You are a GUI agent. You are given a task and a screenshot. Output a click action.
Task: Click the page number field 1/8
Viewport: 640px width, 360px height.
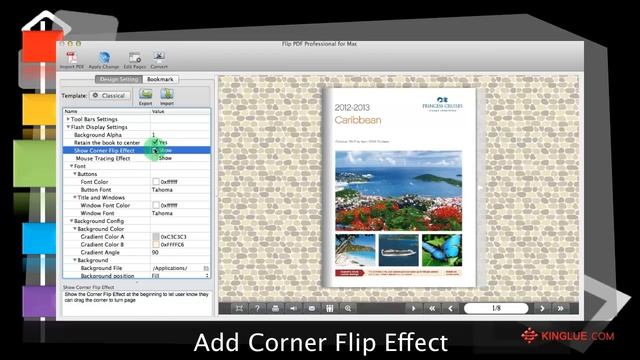click(x=496, y=309)
